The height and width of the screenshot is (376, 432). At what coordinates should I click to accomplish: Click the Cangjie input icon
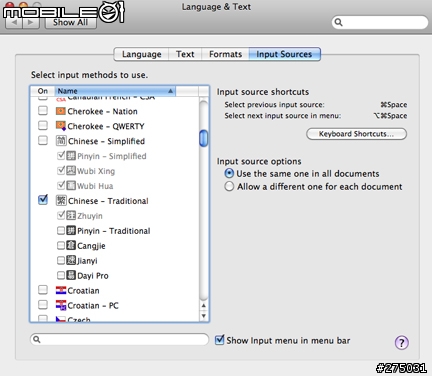(71, 245)
